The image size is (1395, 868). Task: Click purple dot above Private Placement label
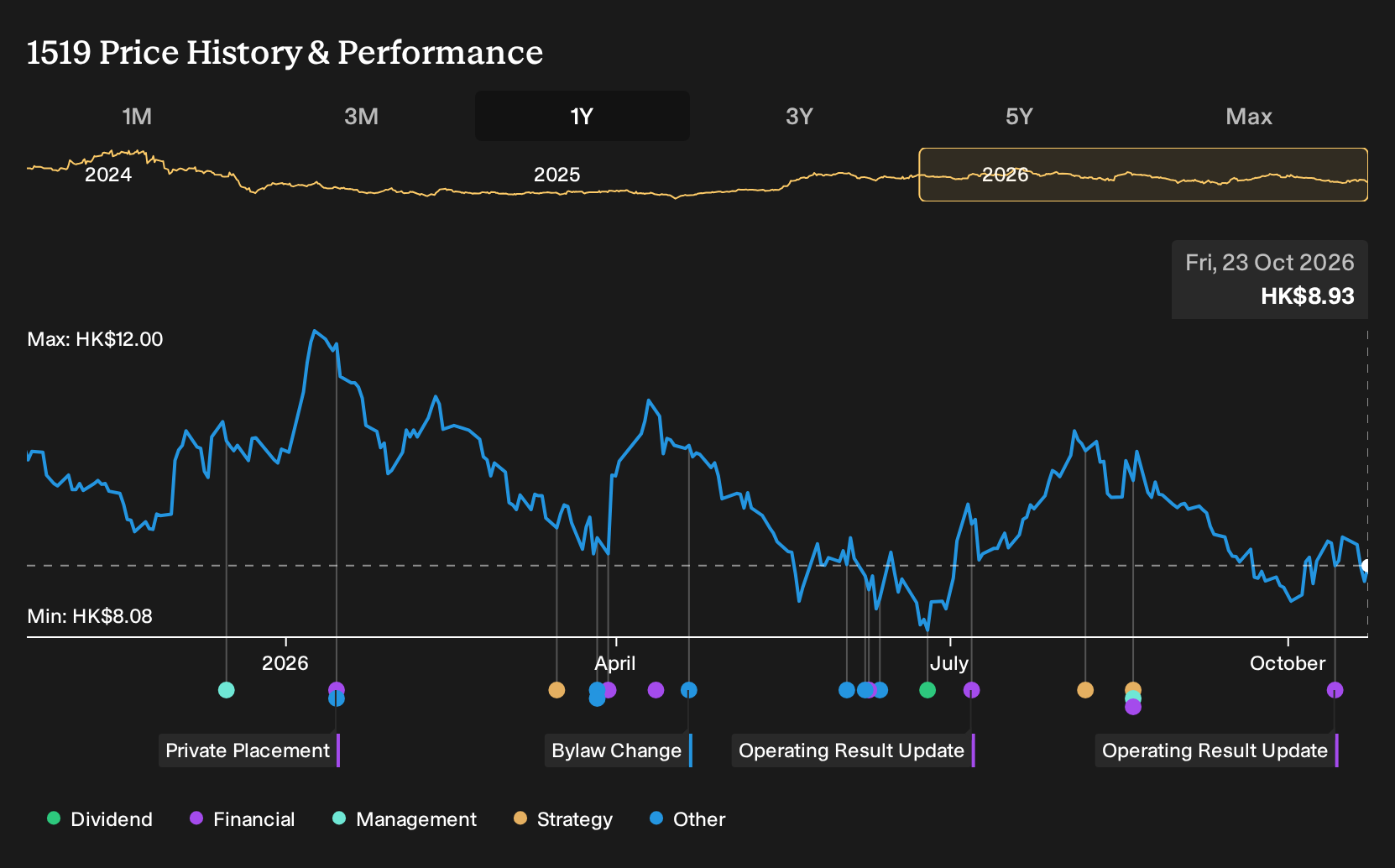[337, 689]
